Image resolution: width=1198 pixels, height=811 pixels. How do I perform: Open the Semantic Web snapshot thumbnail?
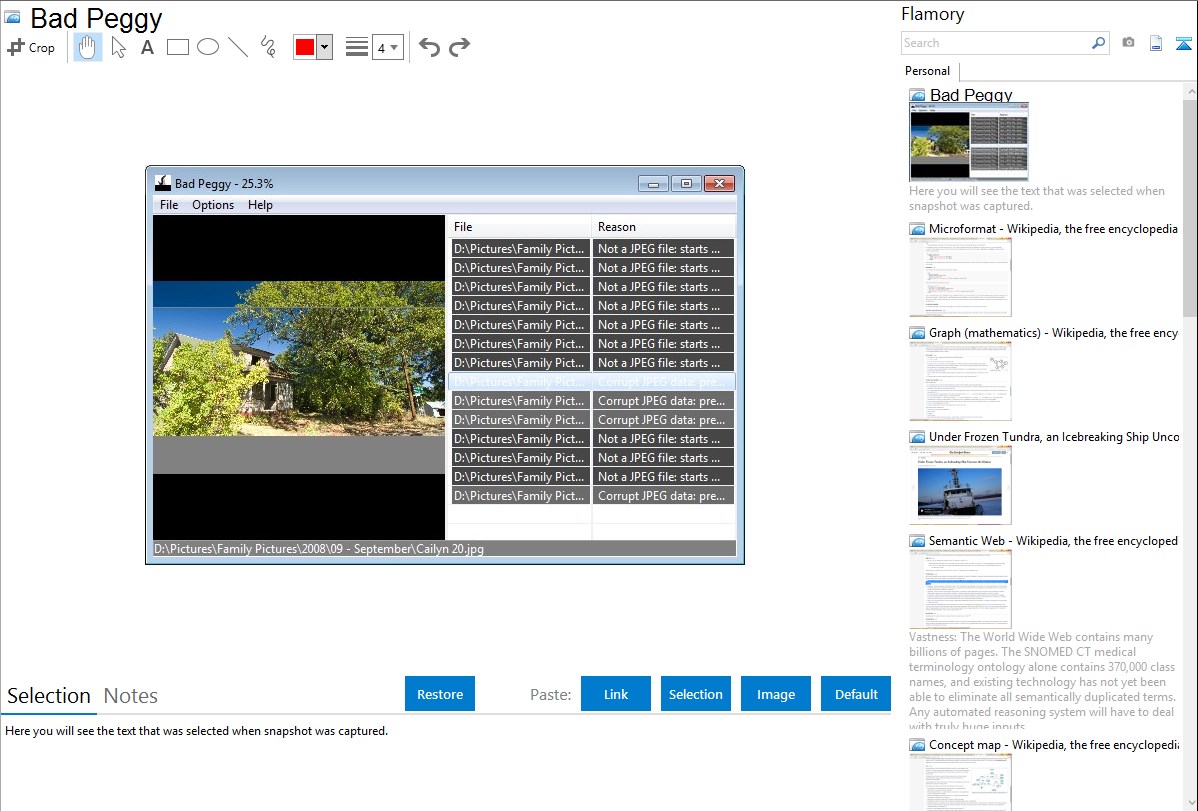click(x=960, y=588)
